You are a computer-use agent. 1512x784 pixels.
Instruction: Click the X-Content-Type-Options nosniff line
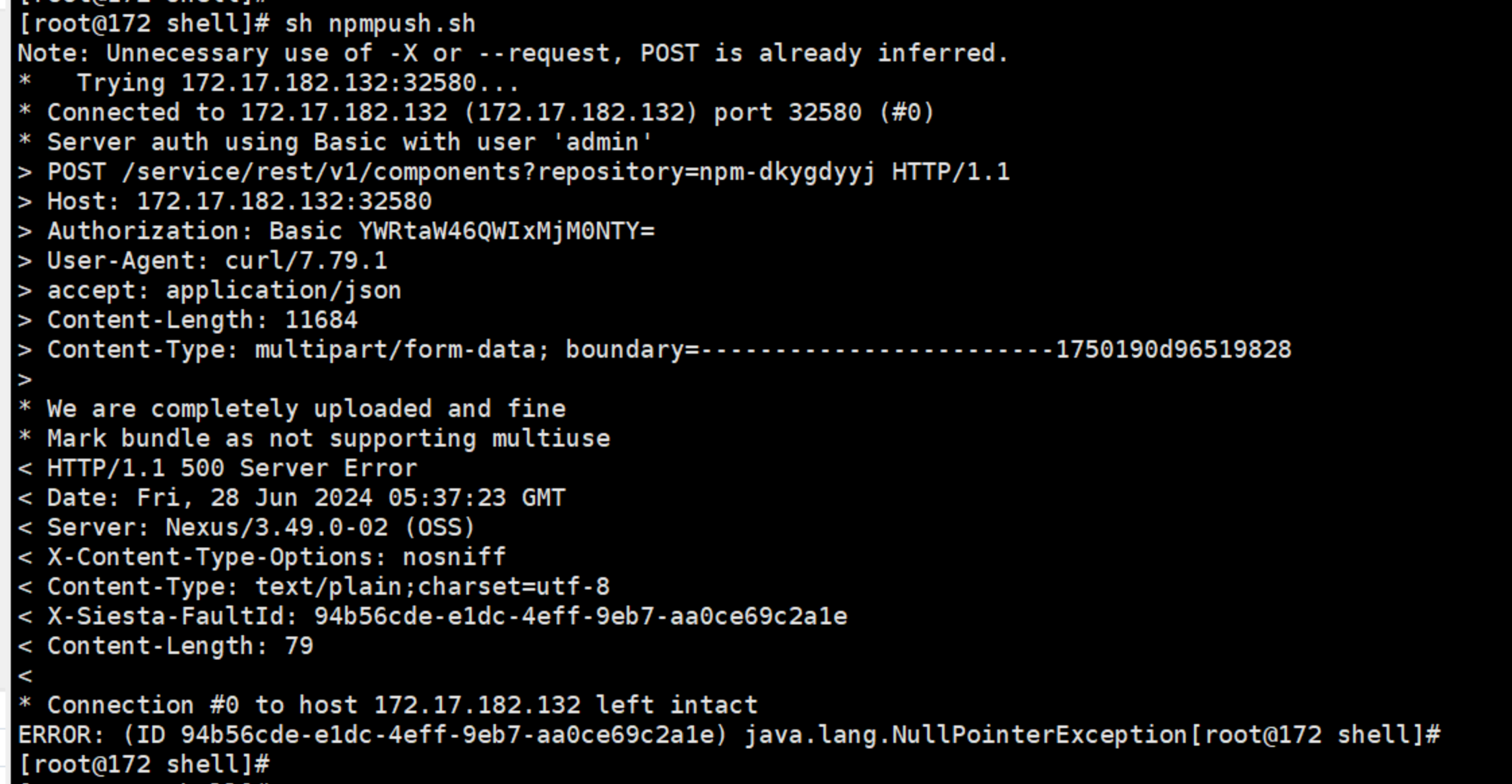click(262, 557)
